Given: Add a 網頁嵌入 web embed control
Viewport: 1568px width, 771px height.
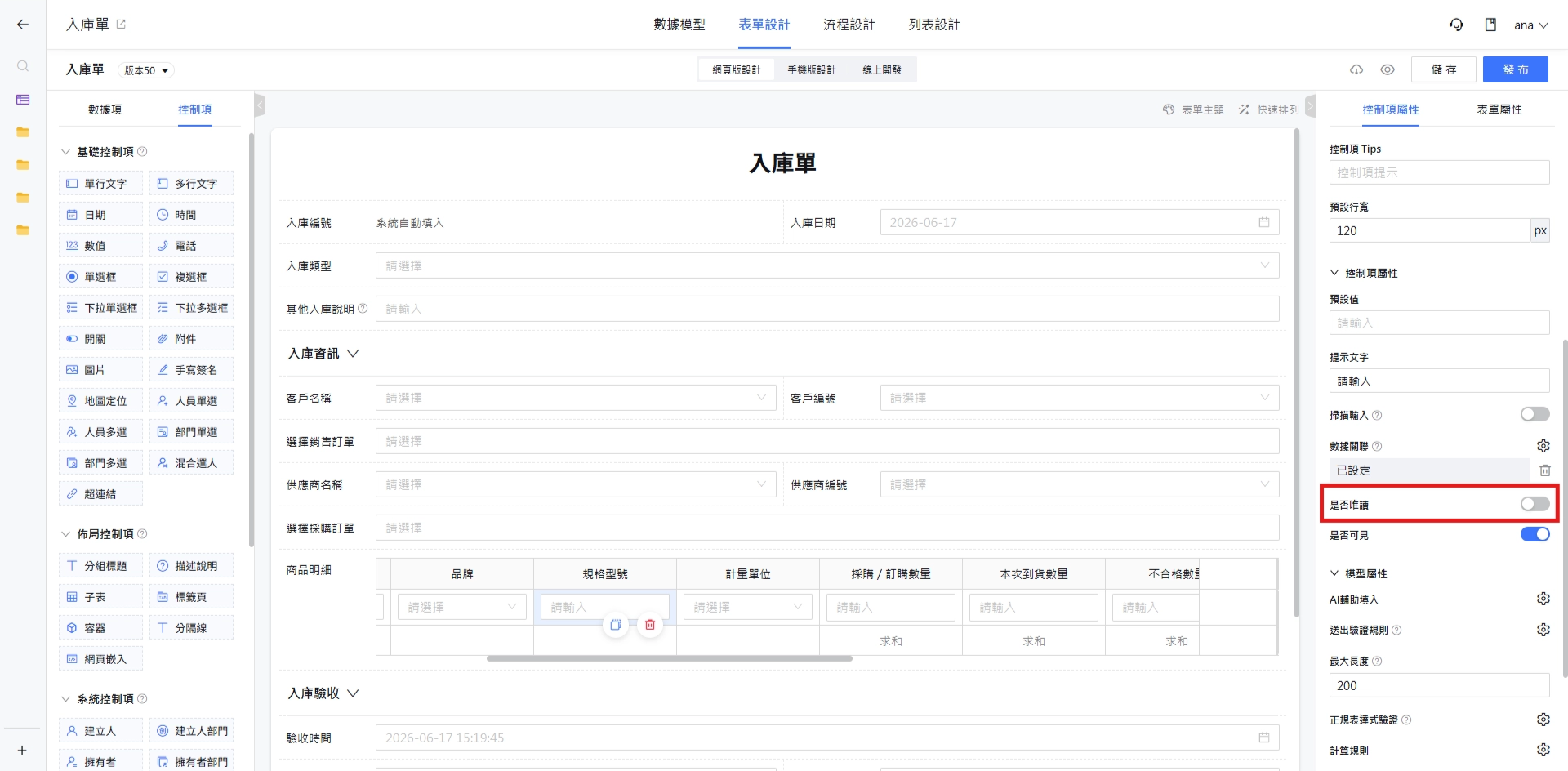Looking at the screenshot, I should coord(100,659).
